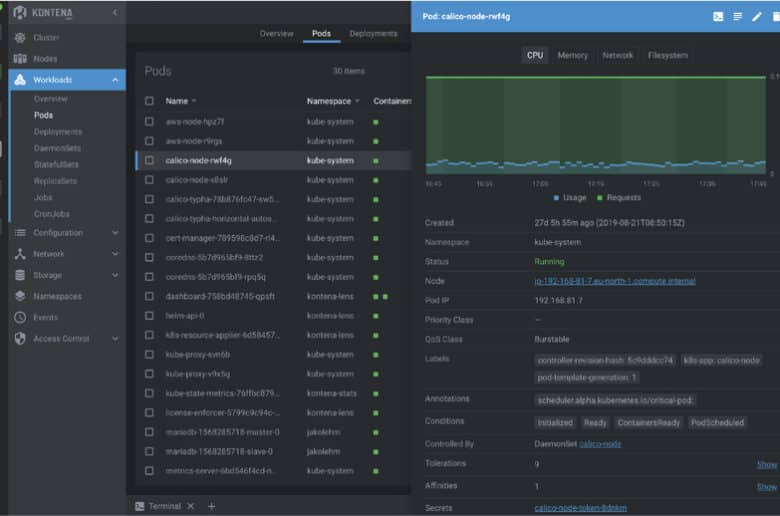Show the Affinities details

click(767, 487)
